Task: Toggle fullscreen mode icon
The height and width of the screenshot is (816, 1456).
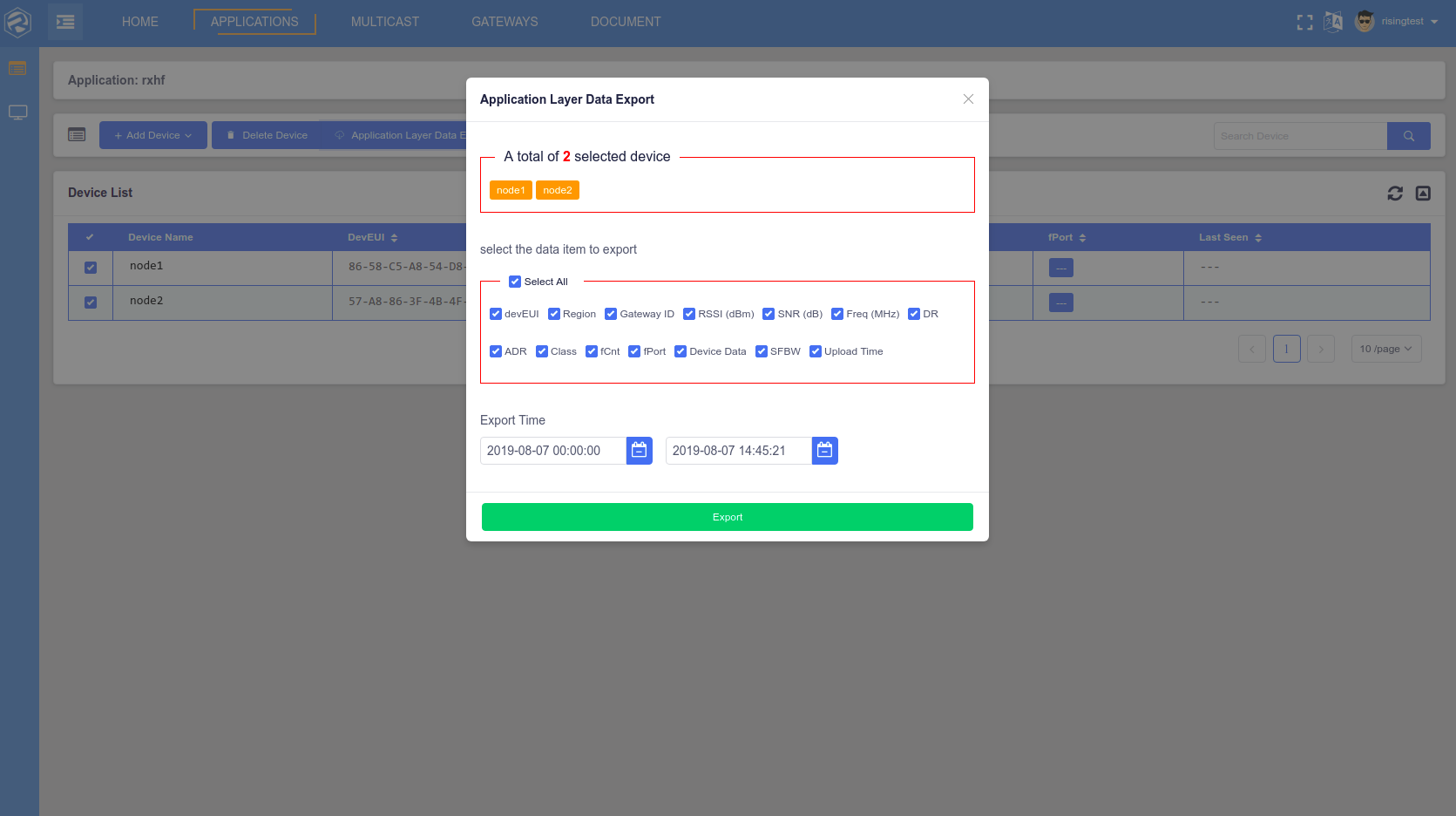Action: (x=1304, y=23)
